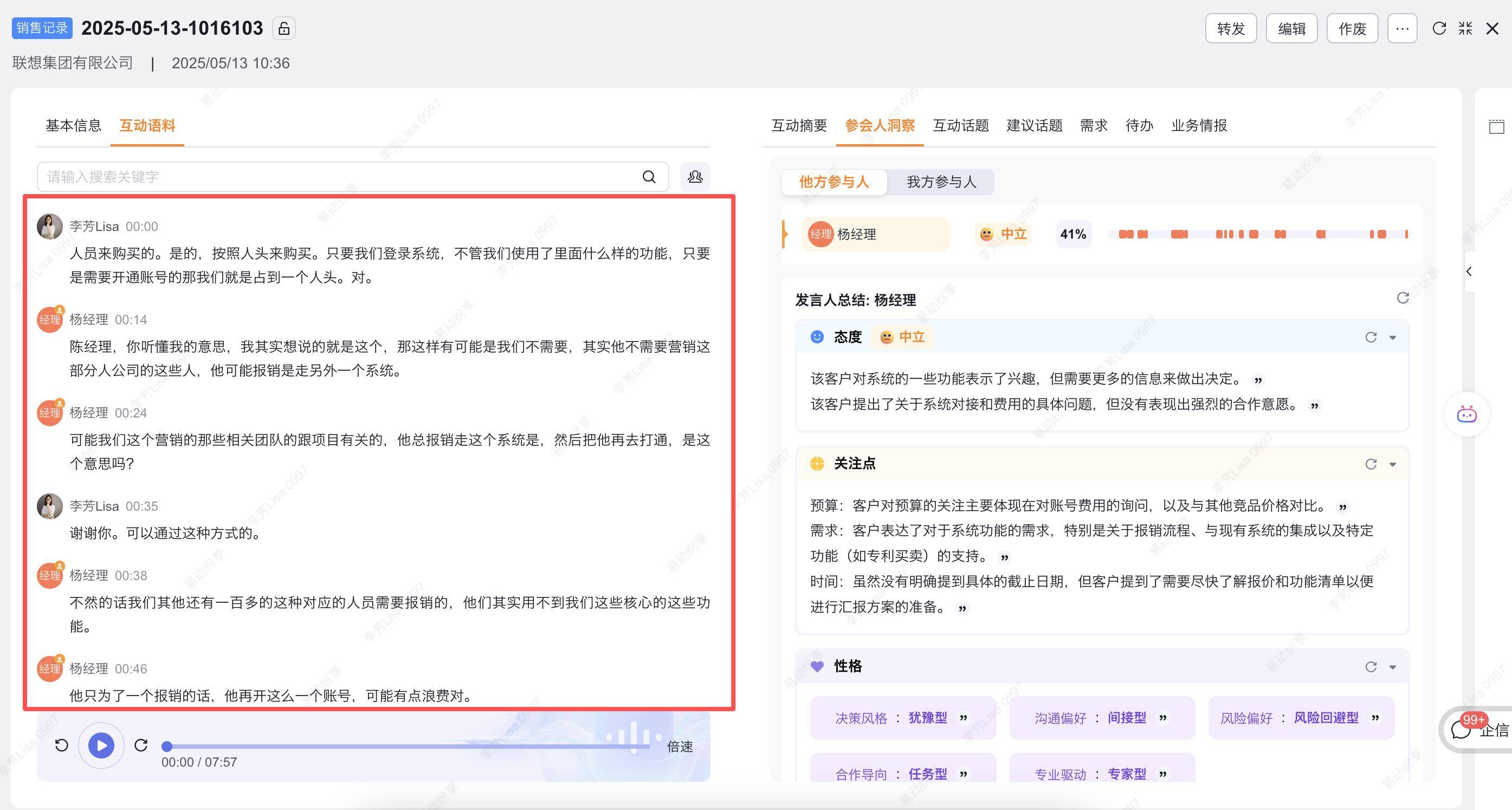Open the participants filter icon
Screen dimensions: 1512x810
point(695,177)
